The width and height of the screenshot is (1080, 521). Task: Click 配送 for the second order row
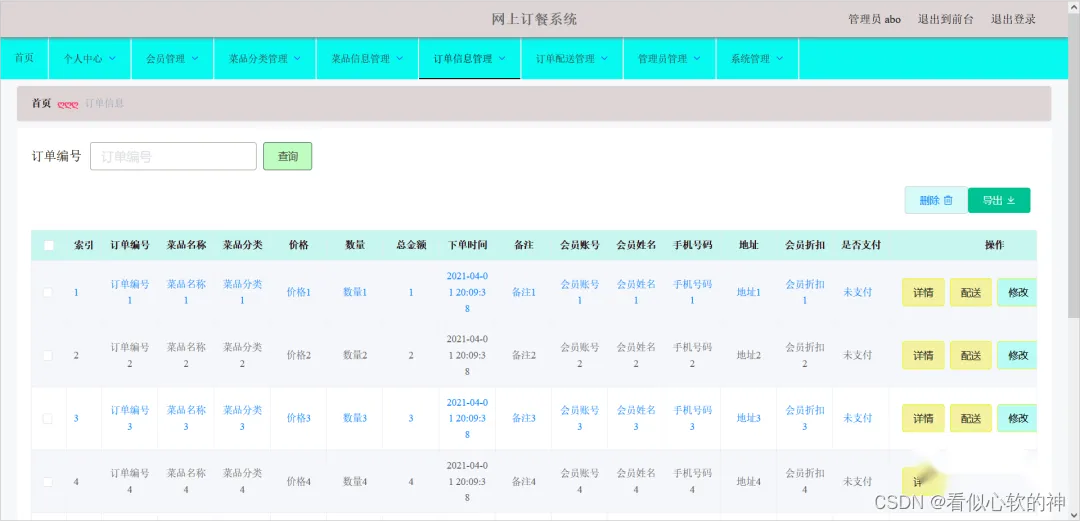coord(970,355)
